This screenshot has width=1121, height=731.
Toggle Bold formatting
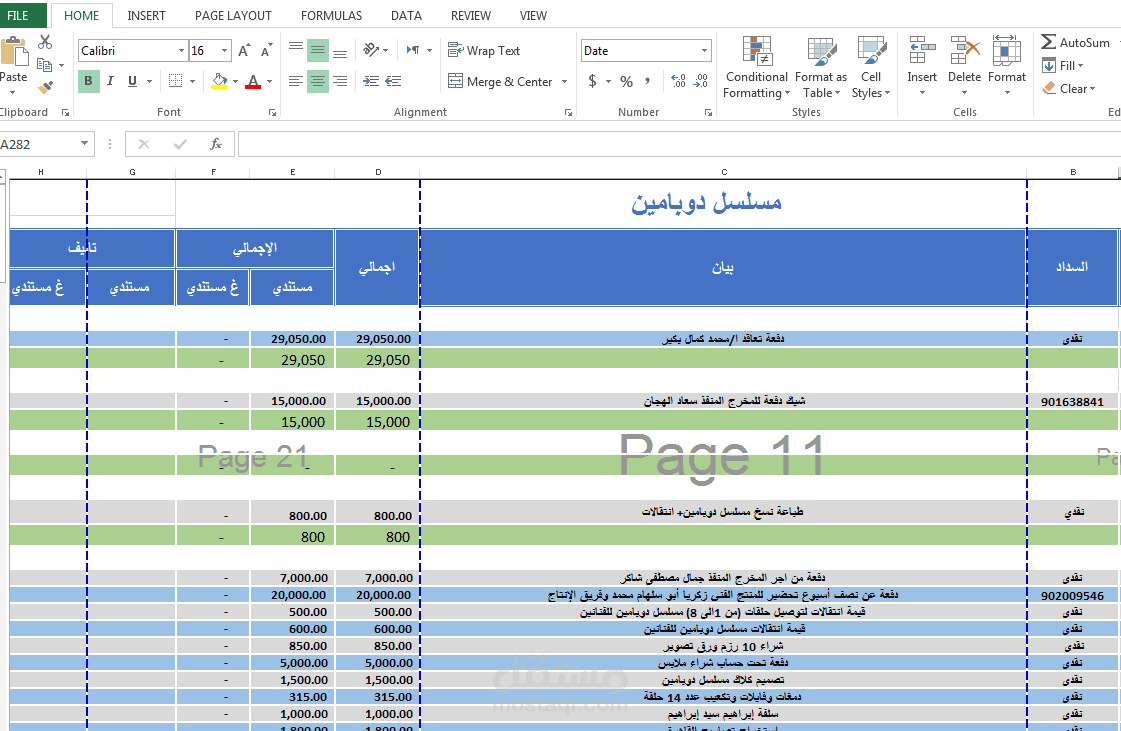click(88, 81)
